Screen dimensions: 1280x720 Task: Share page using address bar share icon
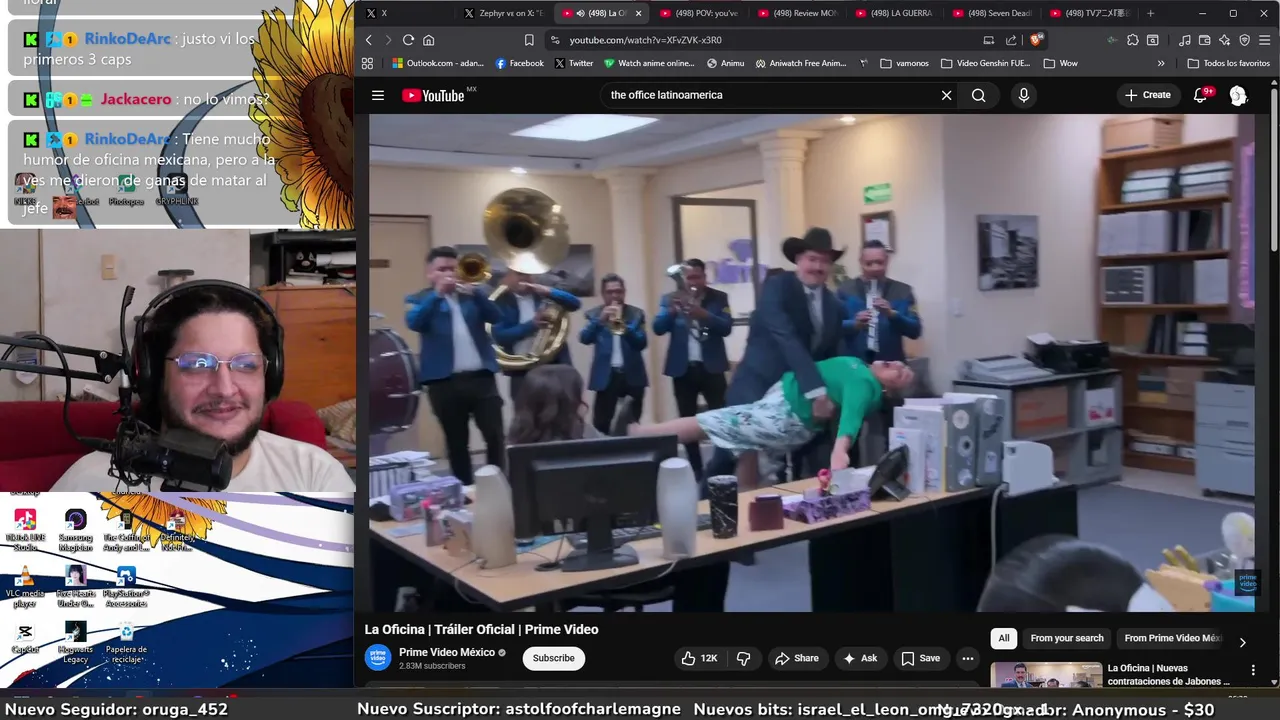coord(1011,40)
